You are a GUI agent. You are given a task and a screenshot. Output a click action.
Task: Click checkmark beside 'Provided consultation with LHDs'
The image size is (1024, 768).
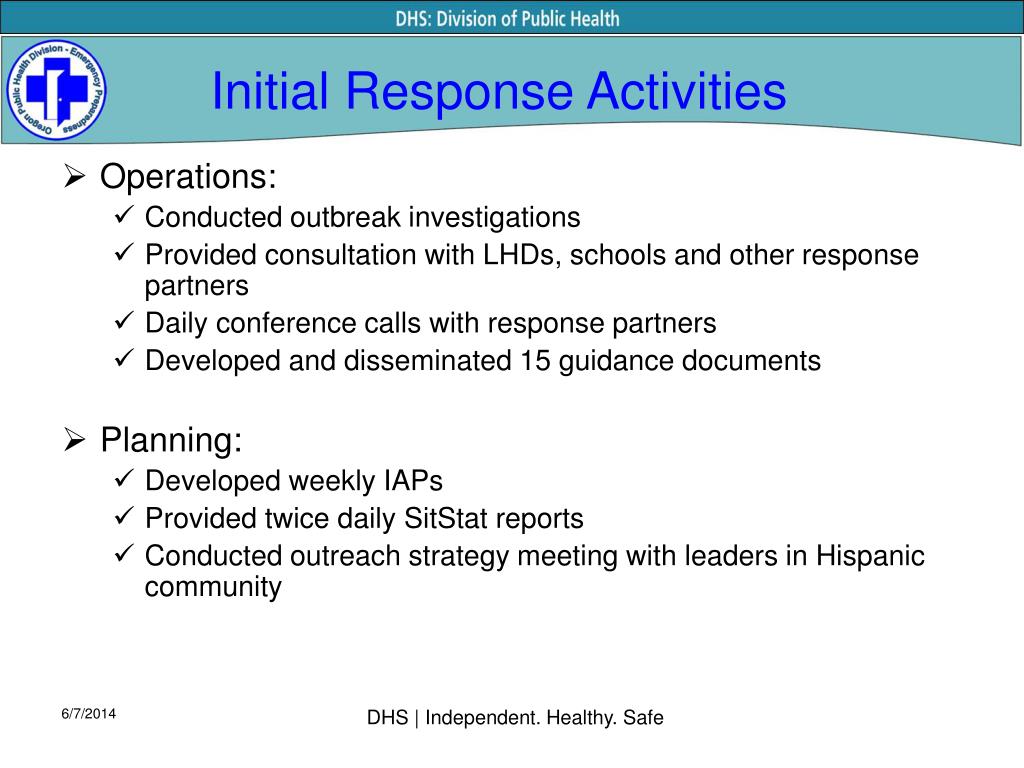click(x=123, y=251)
